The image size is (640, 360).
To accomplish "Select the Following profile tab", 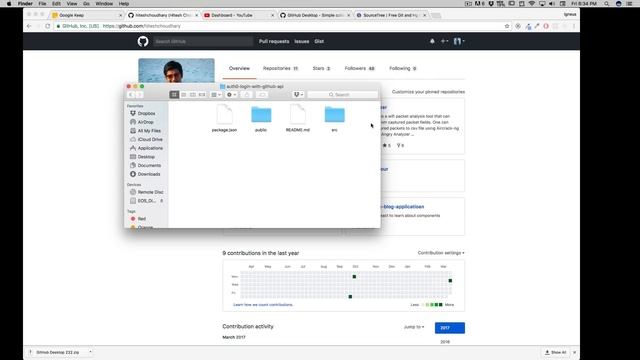I will pyautogui.click(x=402, y=69).
